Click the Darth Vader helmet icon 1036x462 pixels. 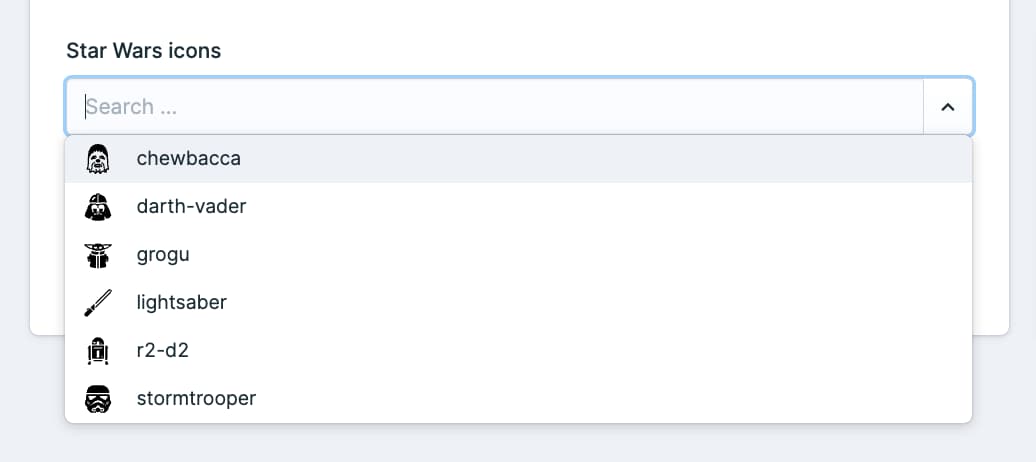[x=98, y=207]
